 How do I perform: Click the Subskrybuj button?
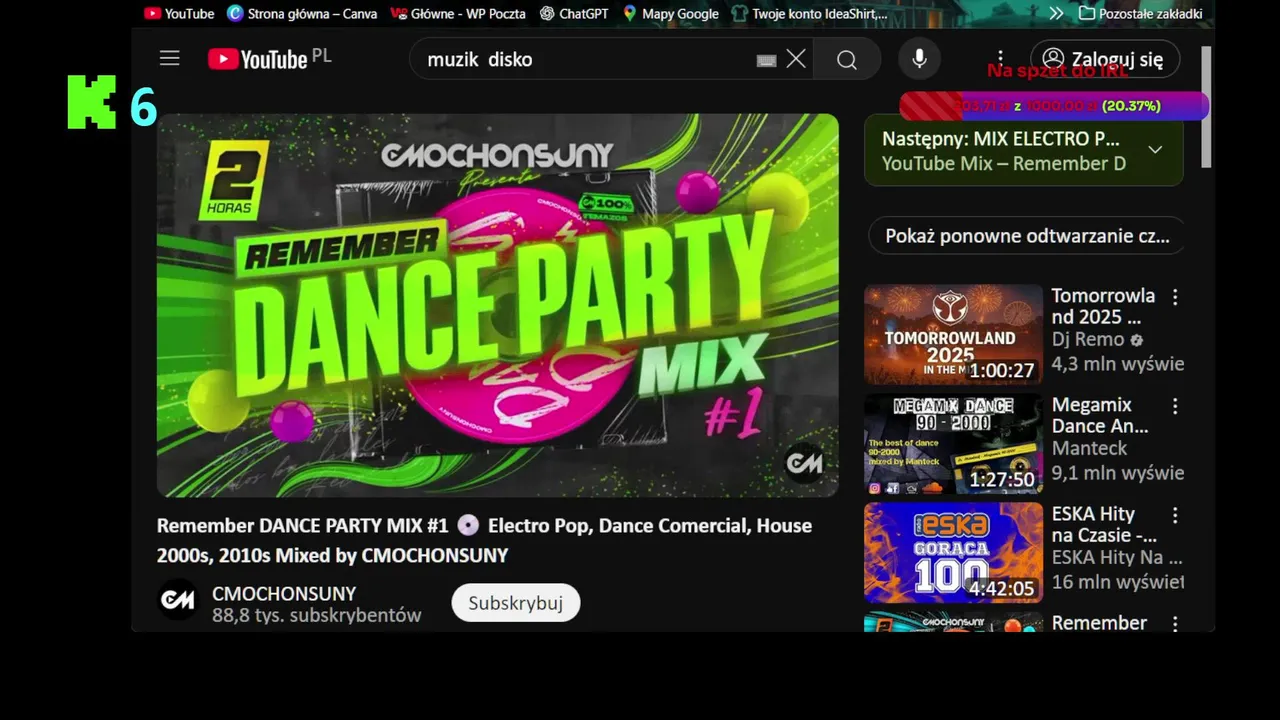515,603
